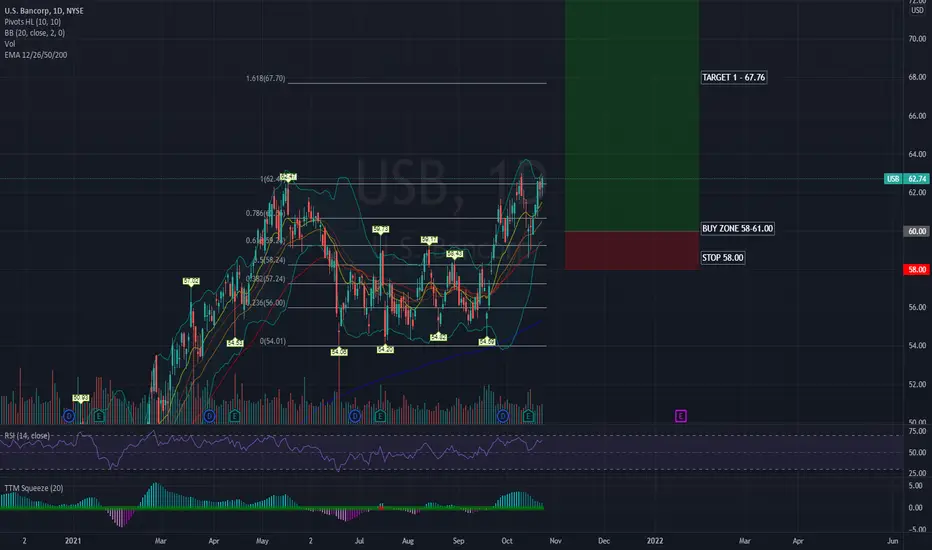Click the dividend marker near January 2021
Image resolution: width=932 pixels, height=550 pixels.
pos(69,416)
